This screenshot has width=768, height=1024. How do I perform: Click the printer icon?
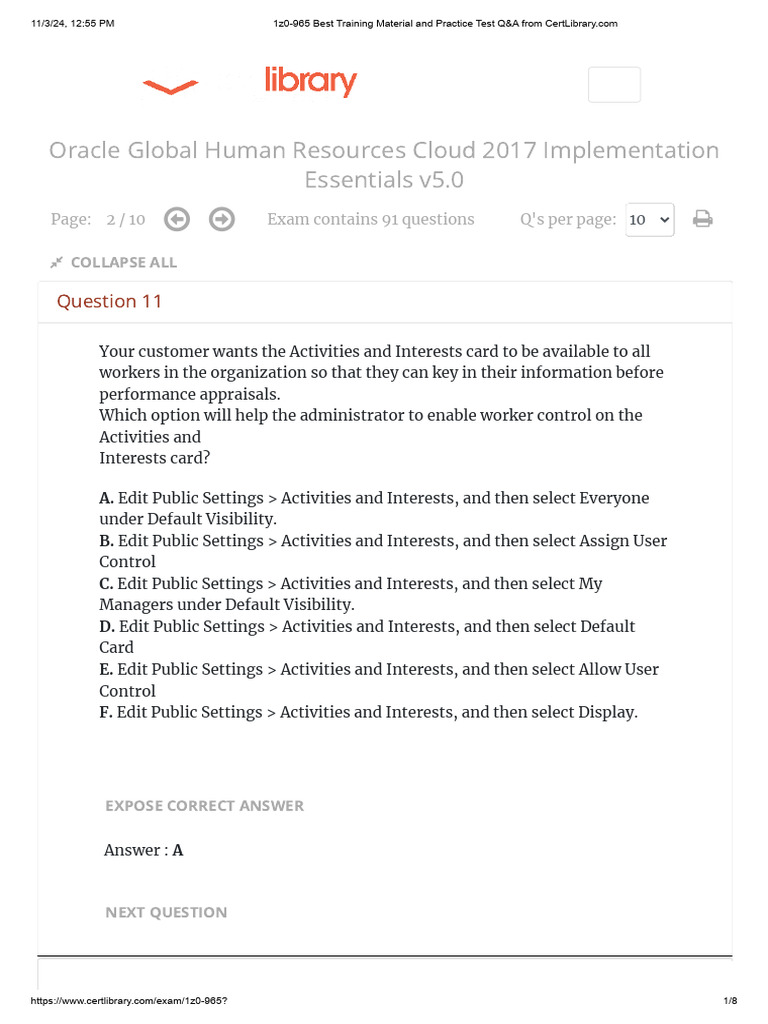click(x=703, y=219)
